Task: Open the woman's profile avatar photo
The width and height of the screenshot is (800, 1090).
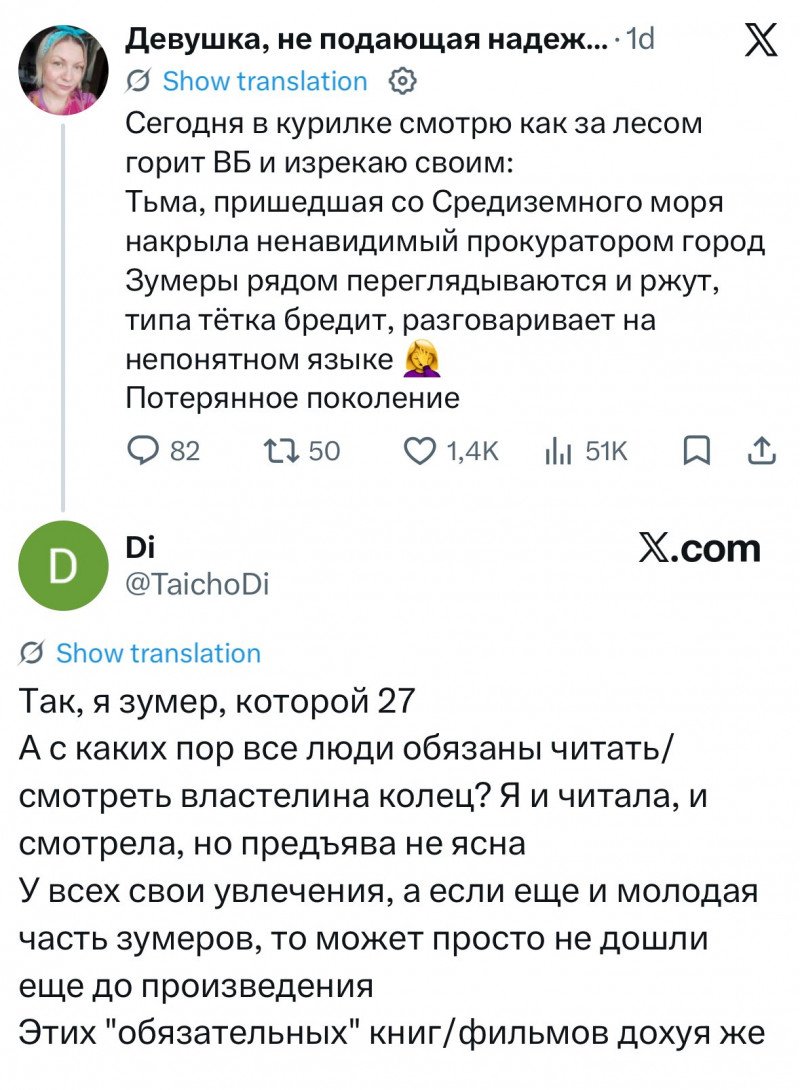Action: point(63,70)
